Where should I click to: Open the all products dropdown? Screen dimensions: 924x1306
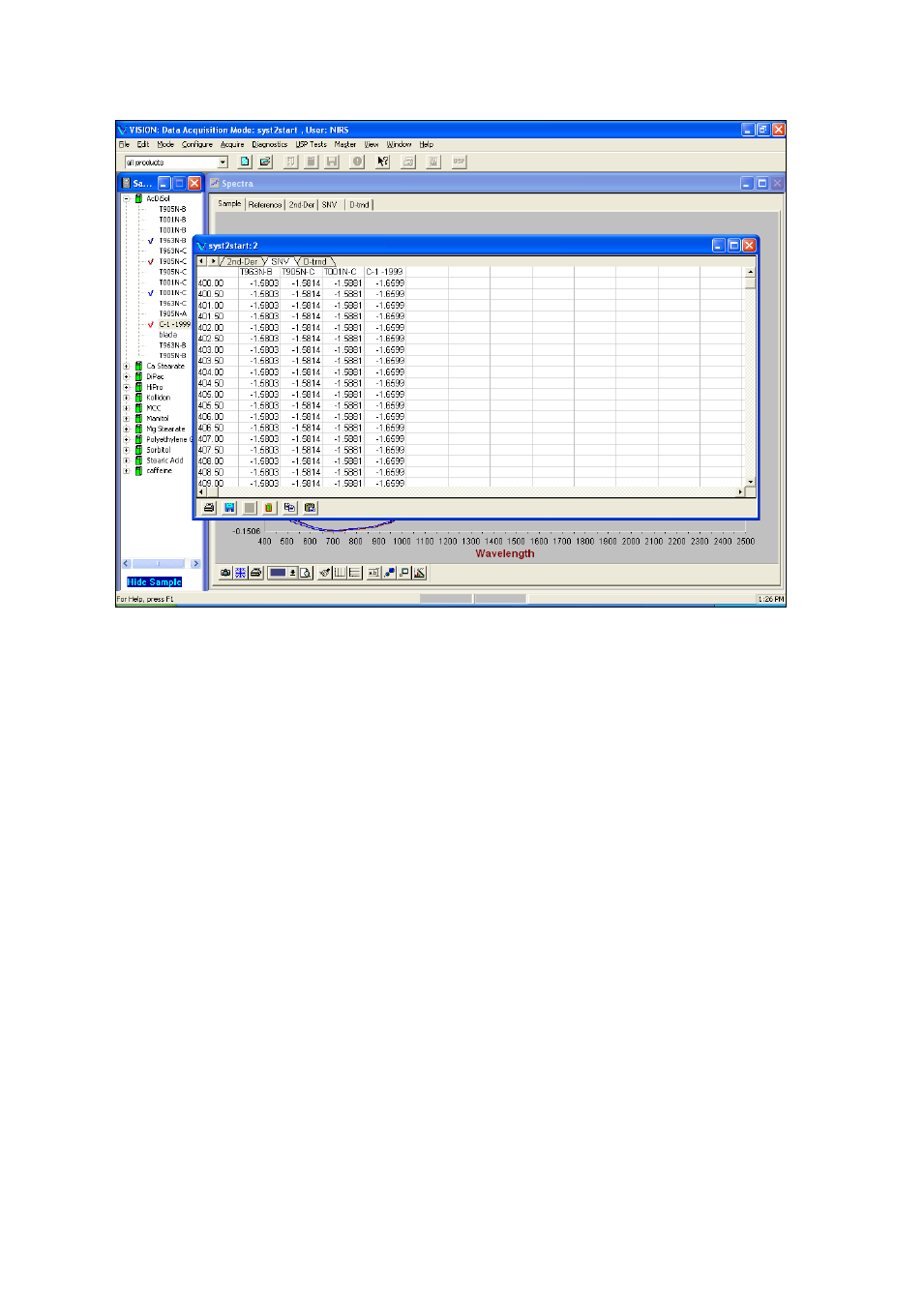tap(223, 163)
